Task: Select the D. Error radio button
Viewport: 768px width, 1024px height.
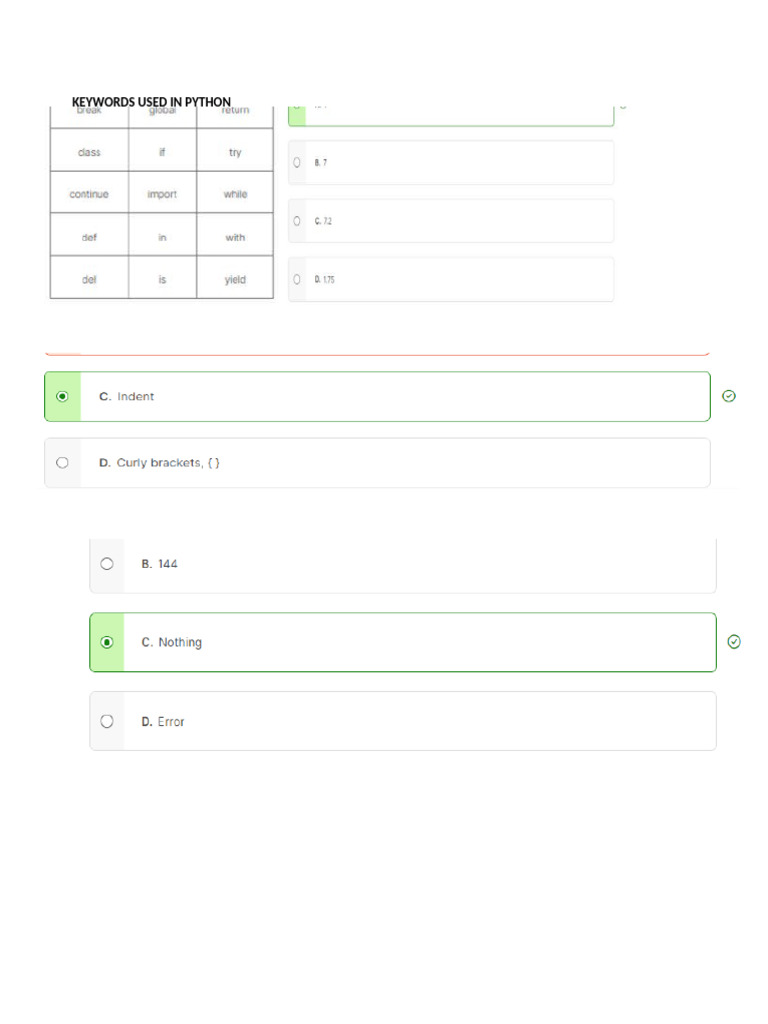Action: pos(107,721)
